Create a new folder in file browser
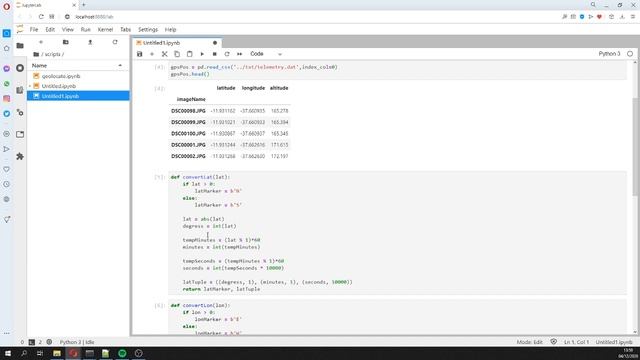640x360 pixels. point(65,42)
